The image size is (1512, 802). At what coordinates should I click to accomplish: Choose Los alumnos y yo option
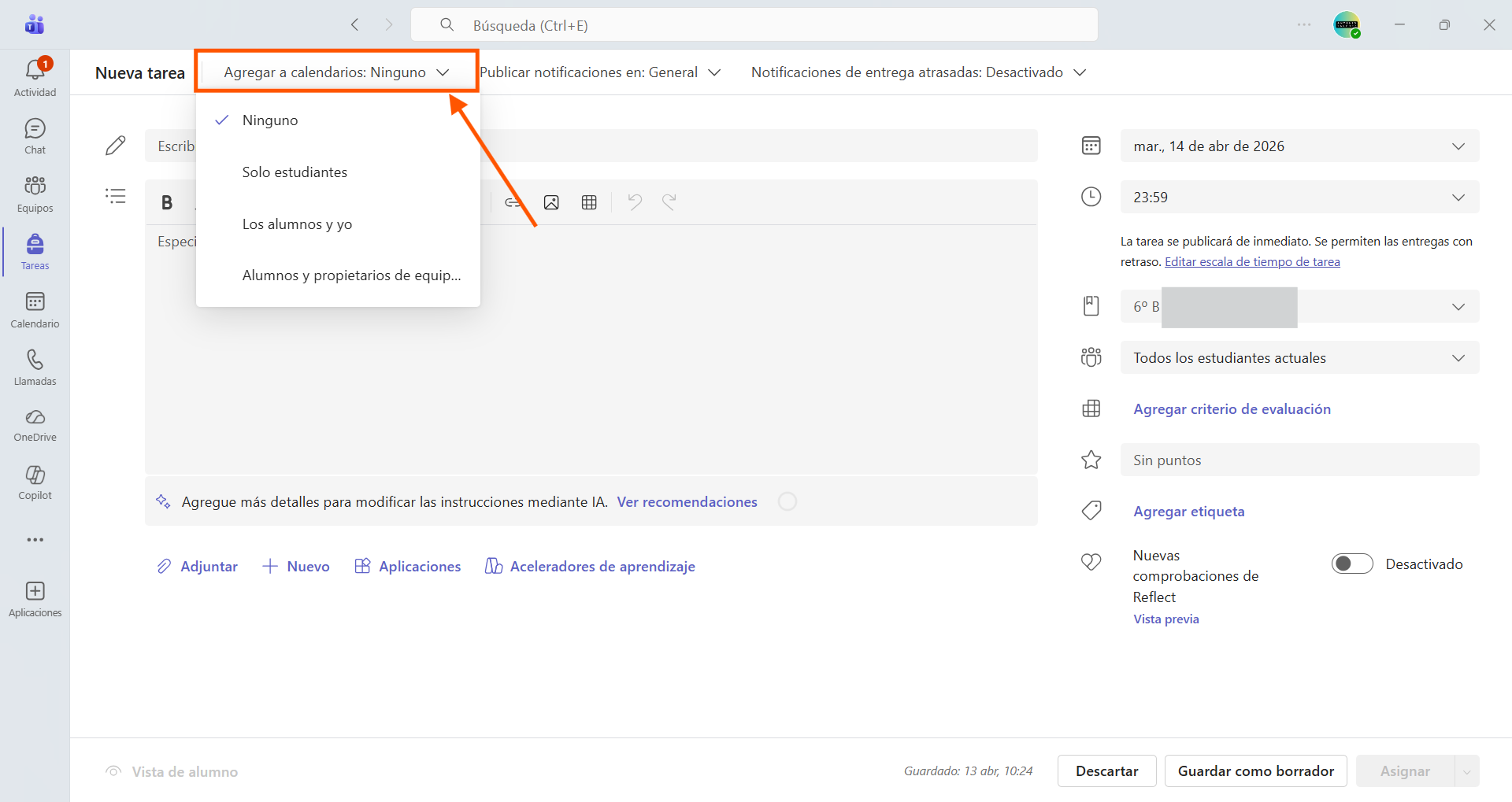click(338, 224)
